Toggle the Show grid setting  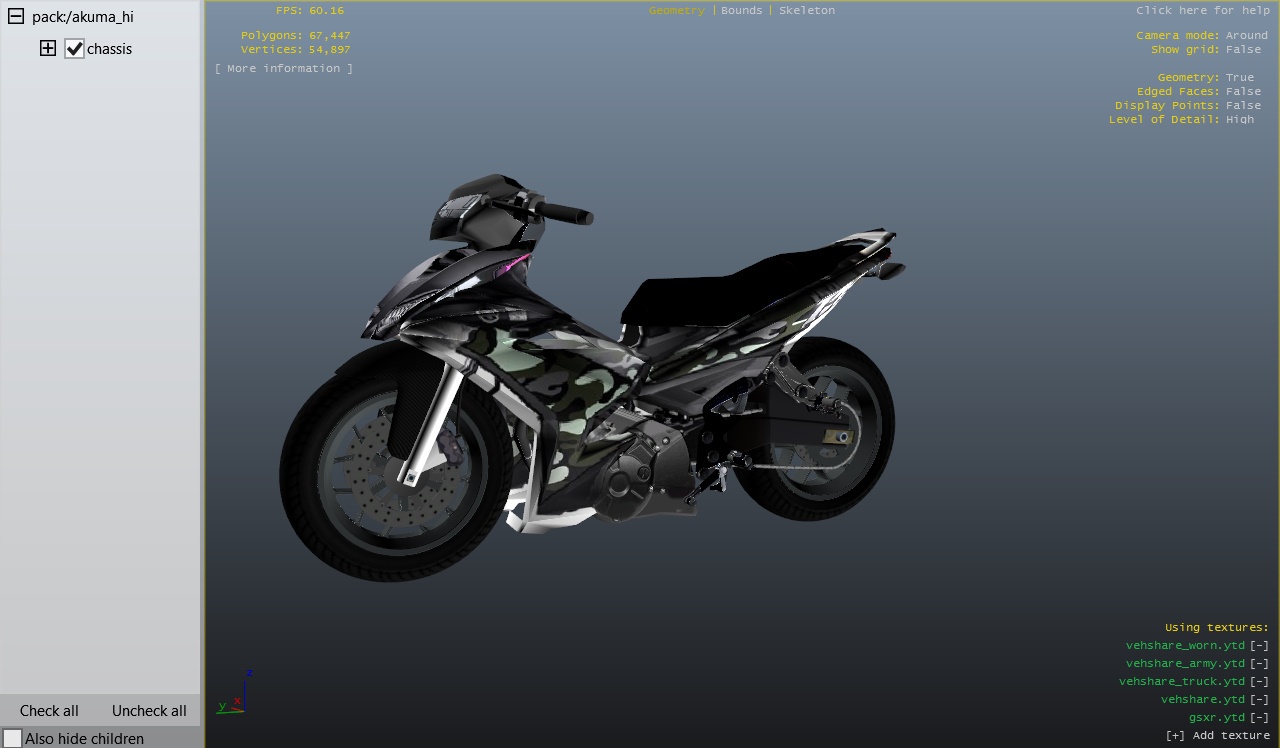coord(1244,49)
